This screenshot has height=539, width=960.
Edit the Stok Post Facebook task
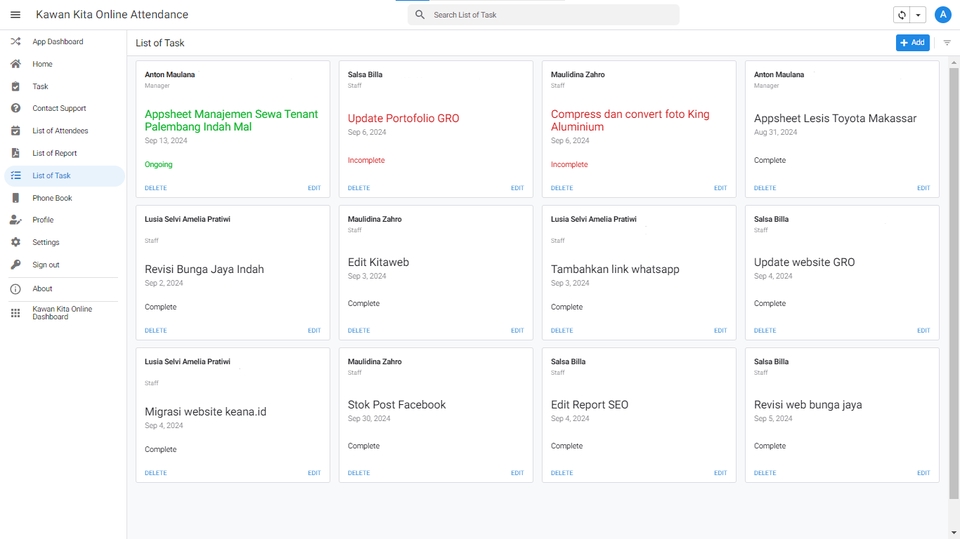click(517, 473)
